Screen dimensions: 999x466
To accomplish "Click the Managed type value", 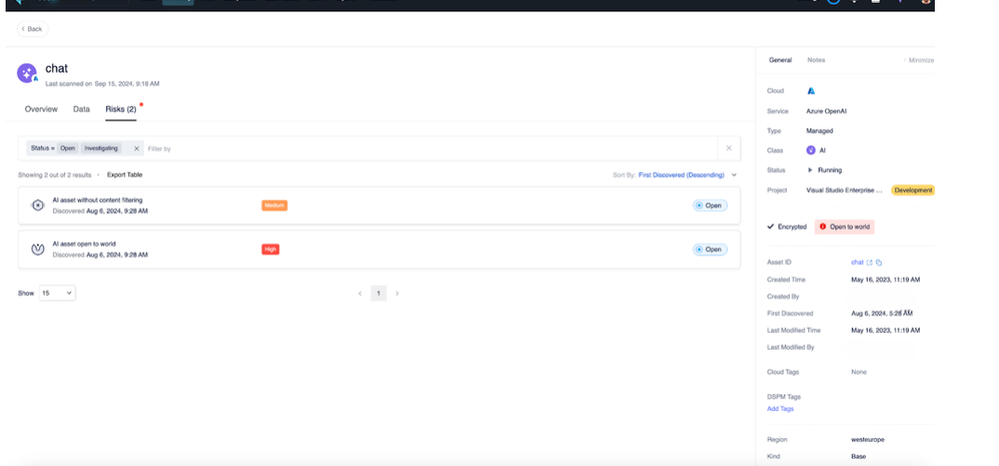I will tap(819, 131).
